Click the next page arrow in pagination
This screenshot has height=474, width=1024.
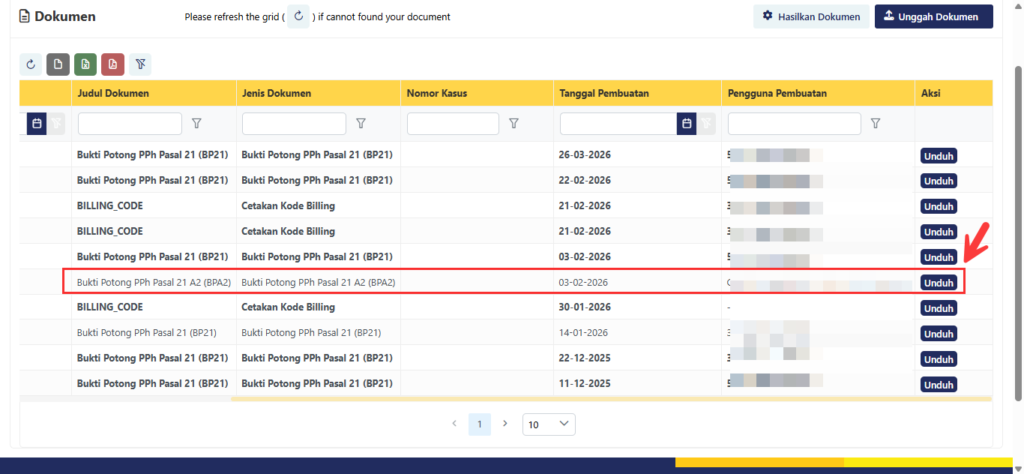505,424
